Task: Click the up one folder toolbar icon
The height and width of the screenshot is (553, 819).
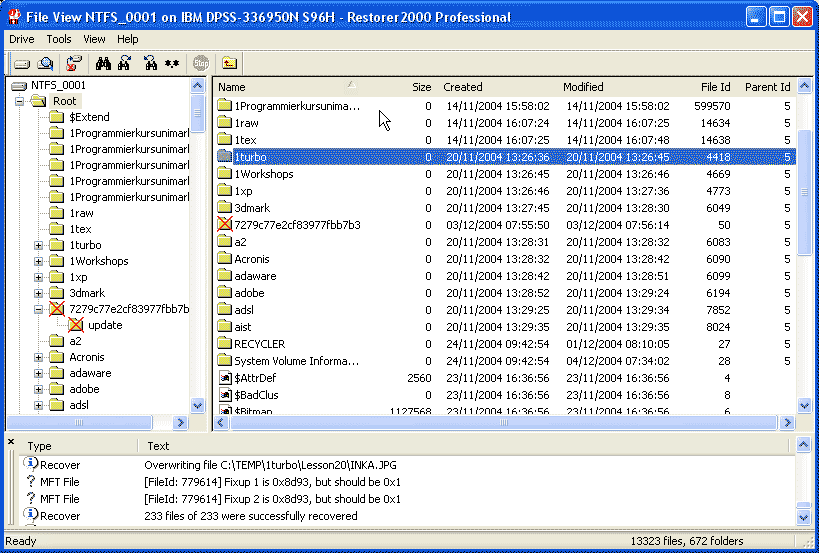Action: [x=229, y=64]
